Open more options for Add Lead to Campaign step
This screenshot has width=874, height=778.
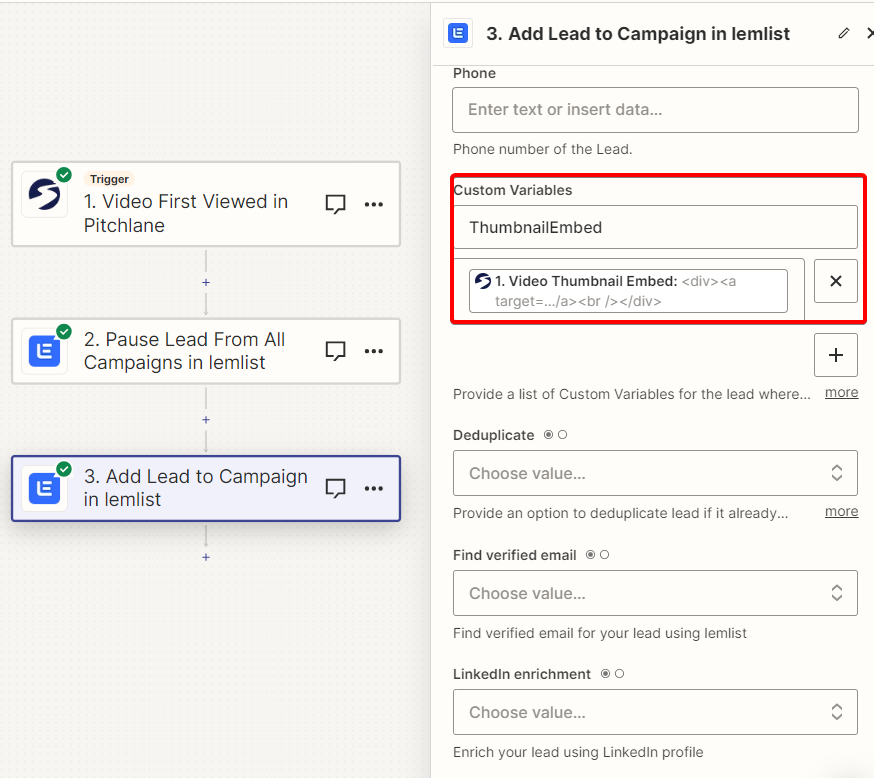(373, 489)
